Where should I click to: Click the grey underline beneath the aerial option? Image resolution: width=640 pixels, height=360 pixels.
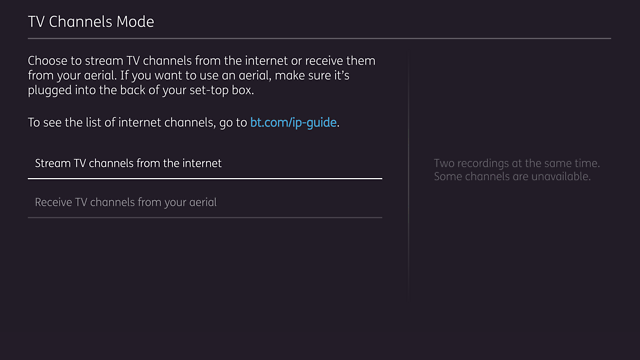(x=205, y=218)
